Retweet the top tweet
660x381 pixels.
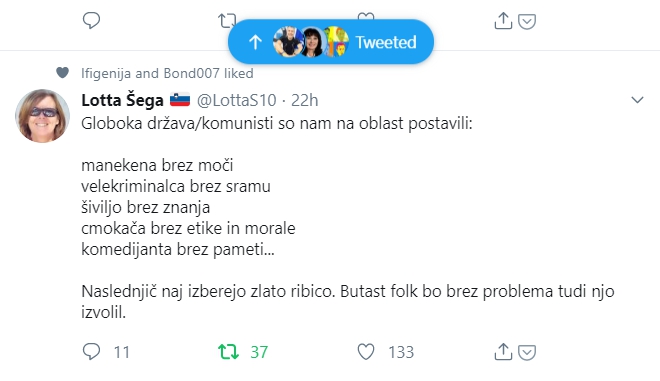pyautogui.click(x=226, y=21)
